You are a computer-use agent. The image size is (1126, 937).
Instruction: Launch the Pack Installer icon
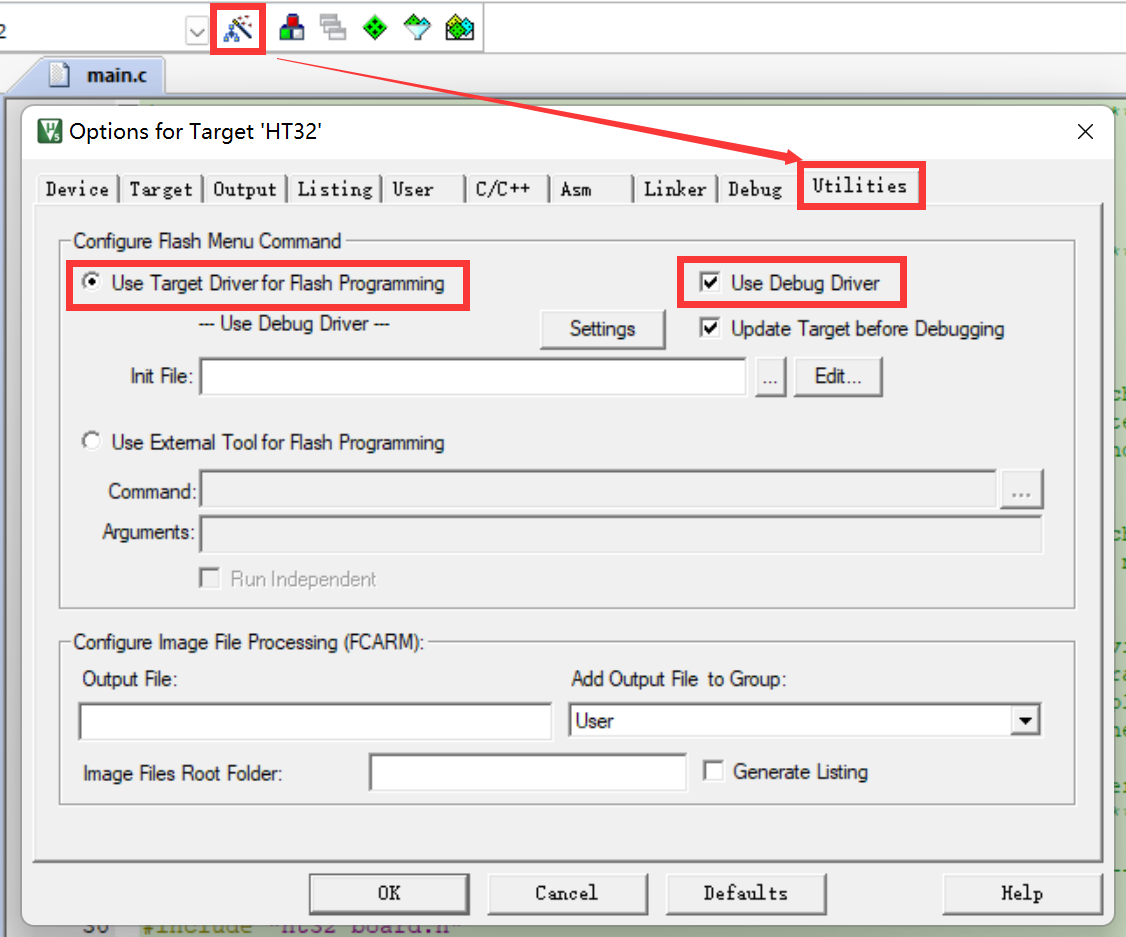click(459, 29)
